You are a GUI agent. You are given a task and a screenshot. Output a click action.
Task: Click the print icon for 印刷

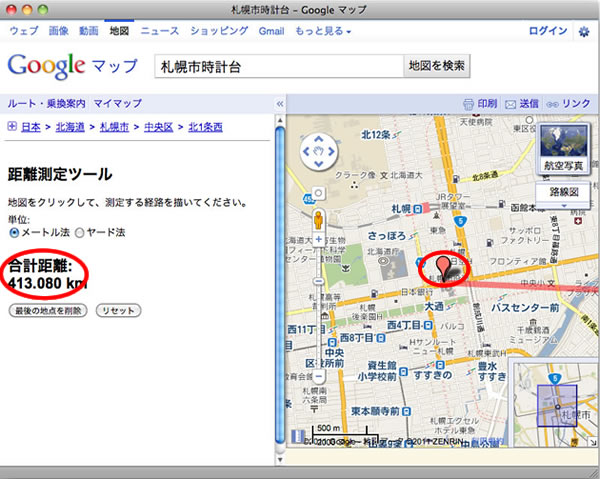(468, 104)
